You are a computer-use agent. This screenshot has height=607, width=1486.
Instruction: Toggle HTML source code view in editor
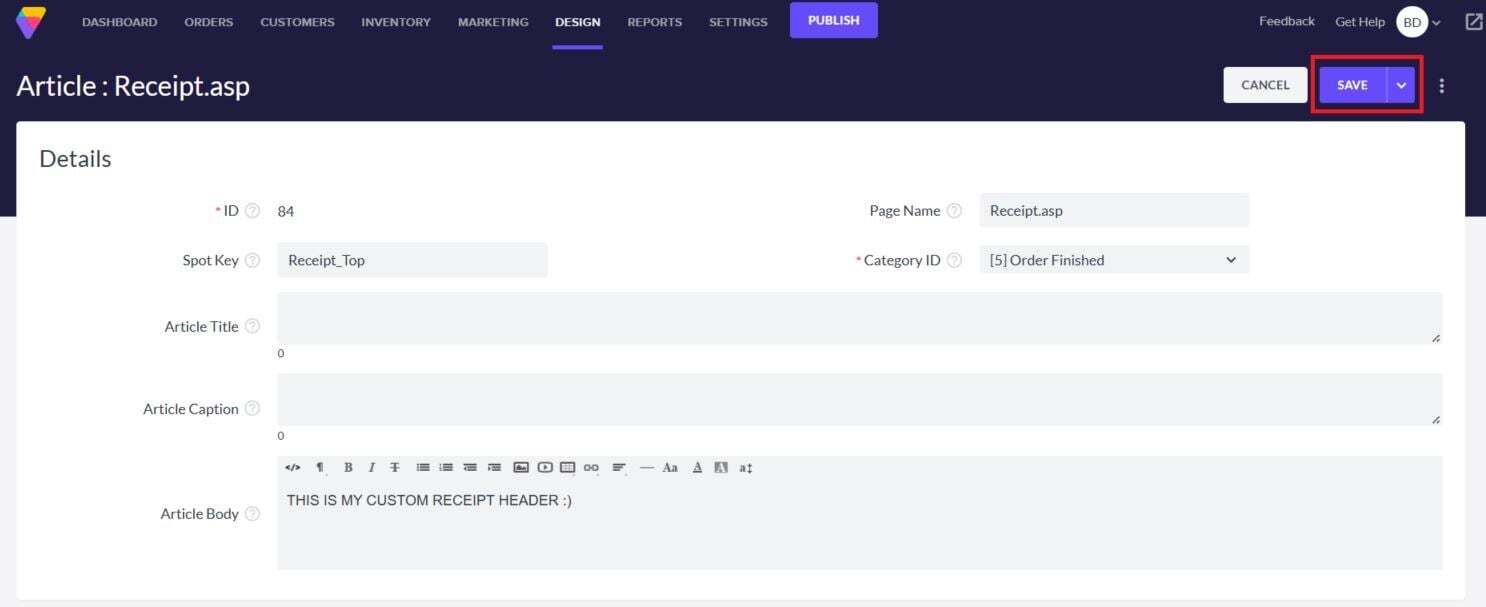coord(292,467)
